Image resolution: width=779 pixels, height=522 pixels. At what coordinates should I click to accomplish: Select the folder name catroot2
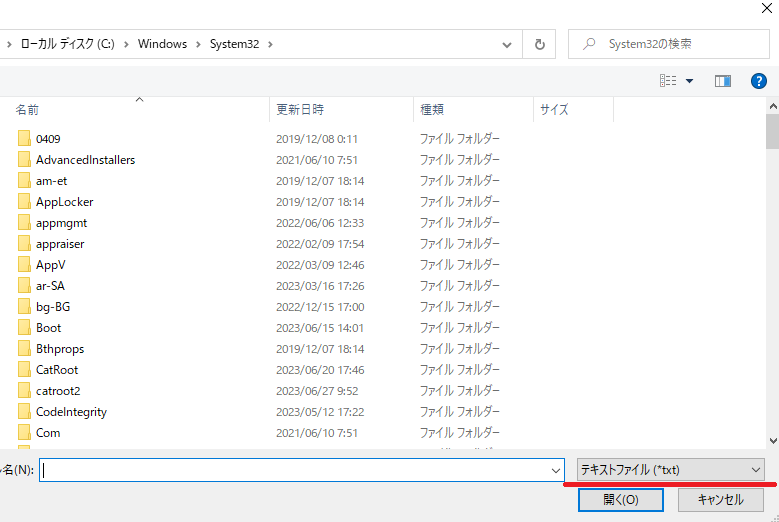(x=58, y=391)
